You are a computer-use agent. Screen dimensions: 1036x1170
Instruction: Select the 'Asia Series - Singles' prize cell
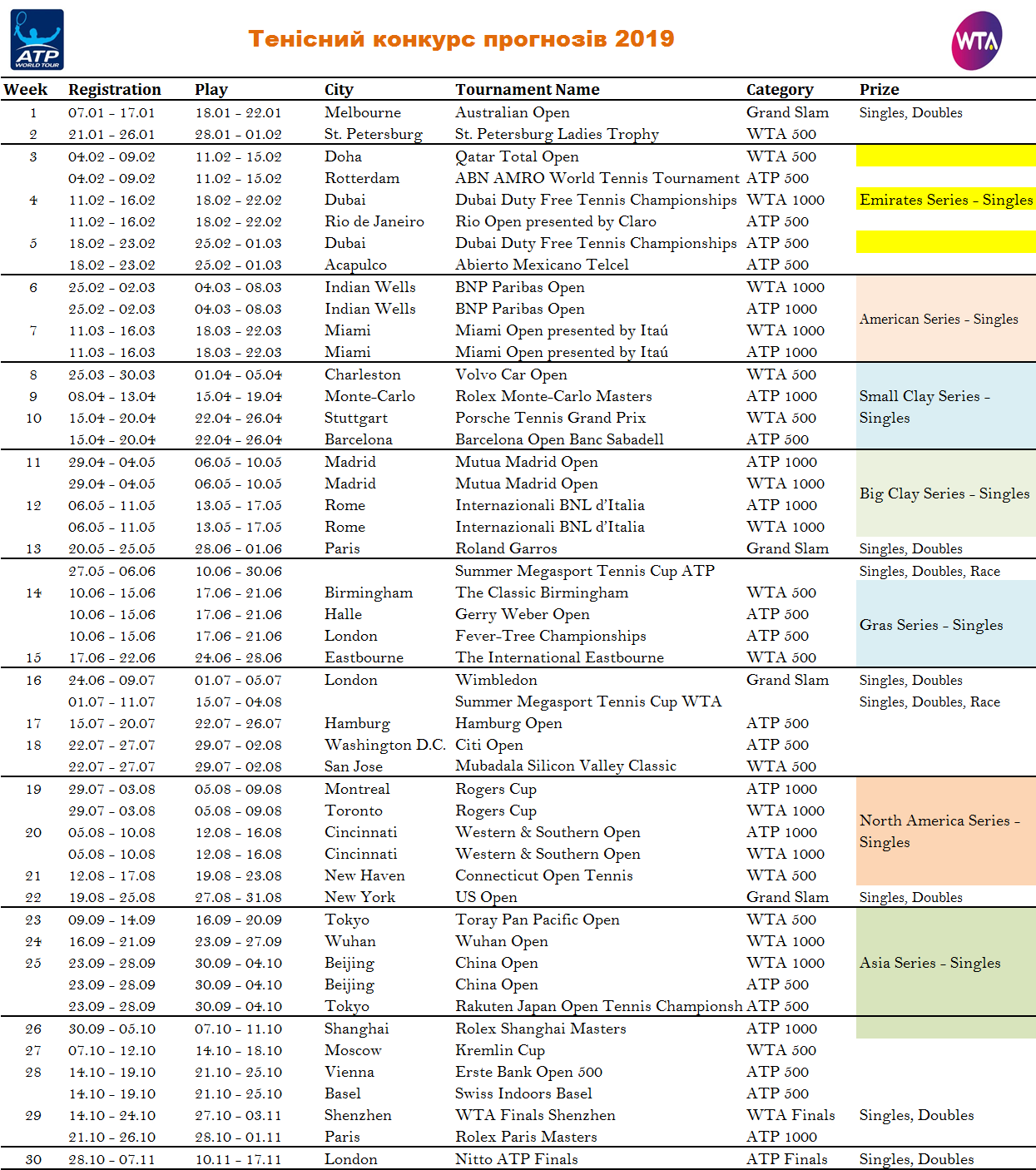(946, 963)
